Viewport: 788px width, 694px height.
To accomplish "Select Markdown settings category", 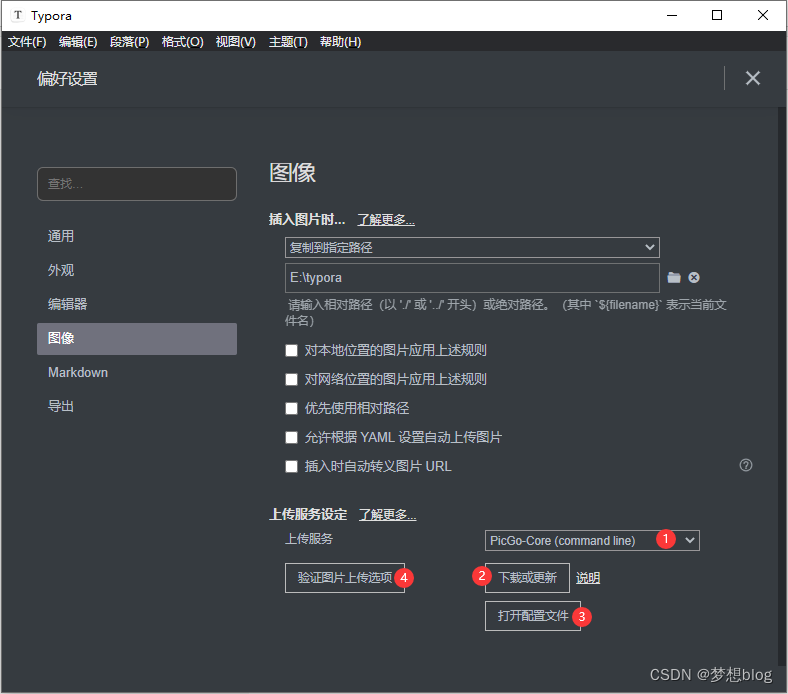I will point(137,372).
